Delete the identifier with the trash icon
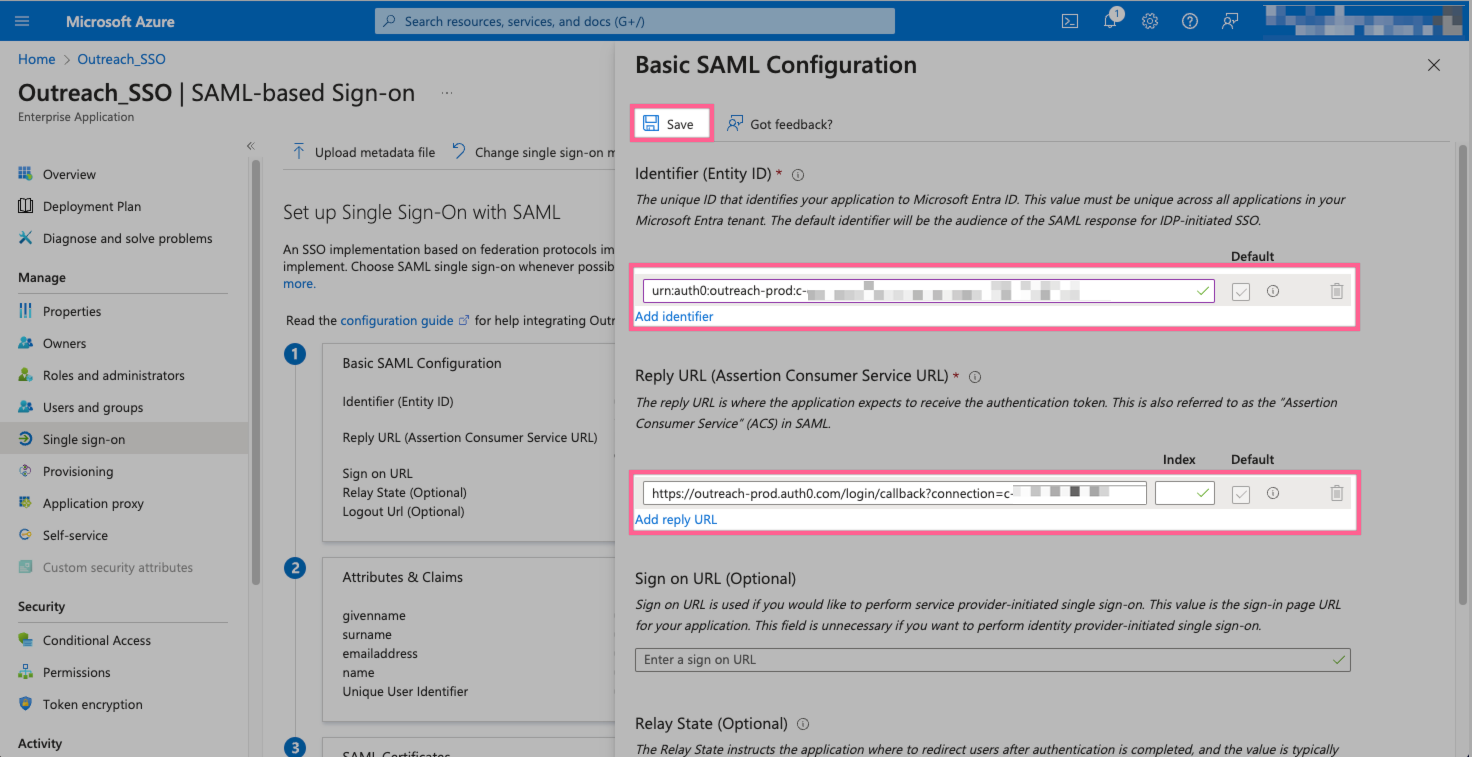The height and width of the screenshot is (757, 1472). pos(1336,291)
